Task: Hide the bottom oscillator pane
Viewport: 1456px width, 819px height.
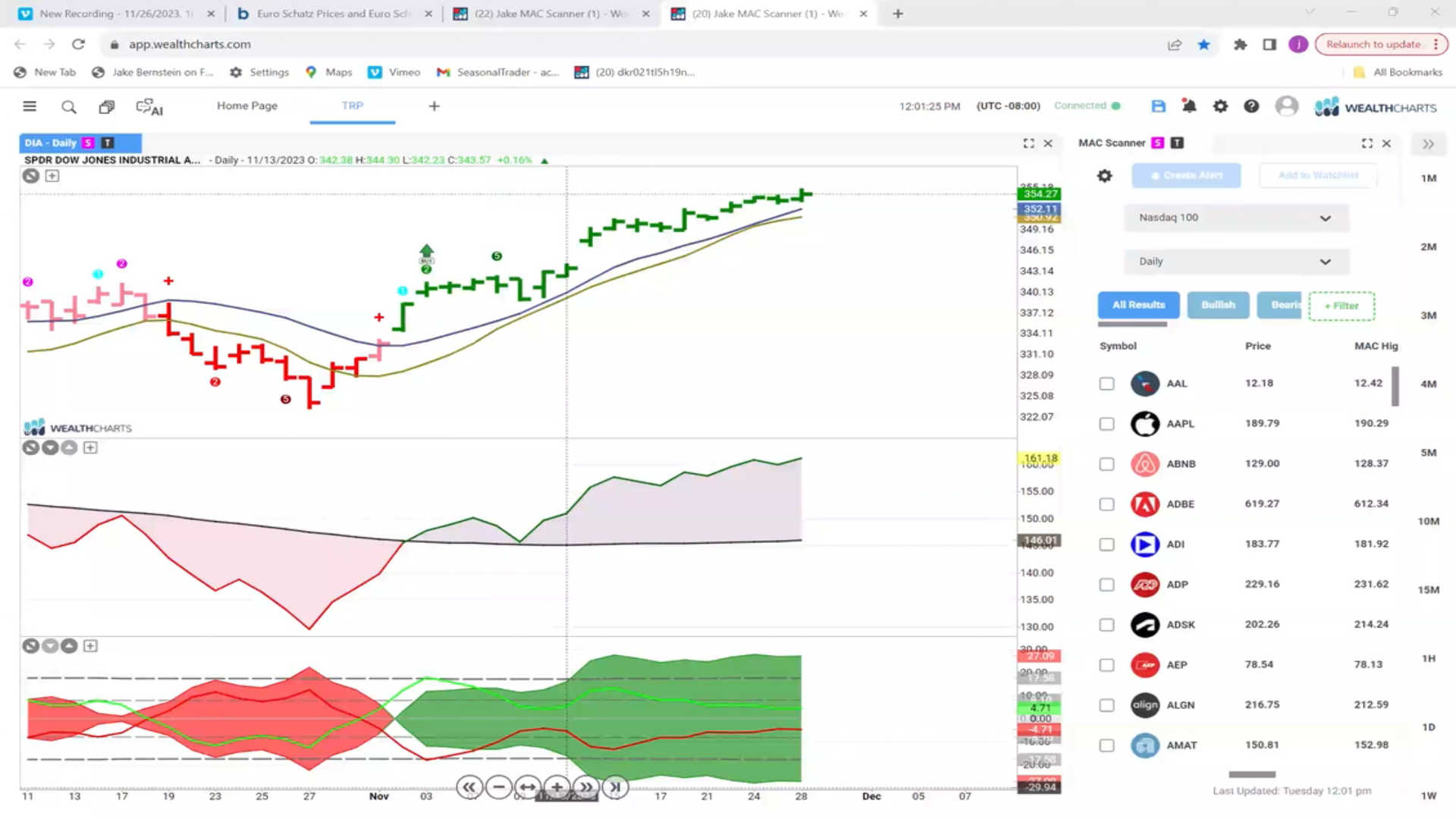Action: click(x=30, y=646)
